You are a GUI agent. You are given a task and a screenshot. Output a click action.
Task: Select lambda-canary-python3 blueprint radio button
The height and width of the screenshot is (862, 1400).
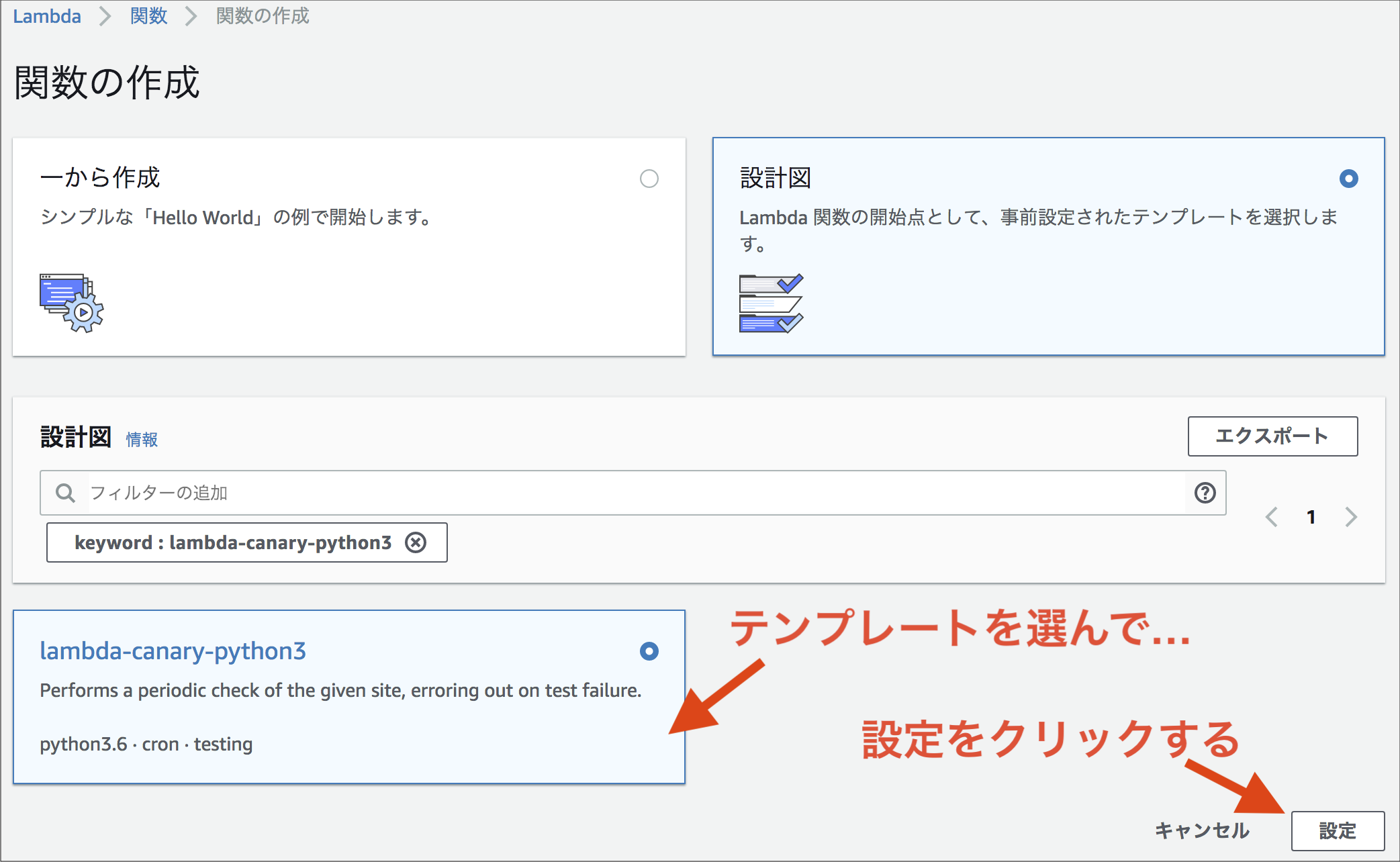649,651
